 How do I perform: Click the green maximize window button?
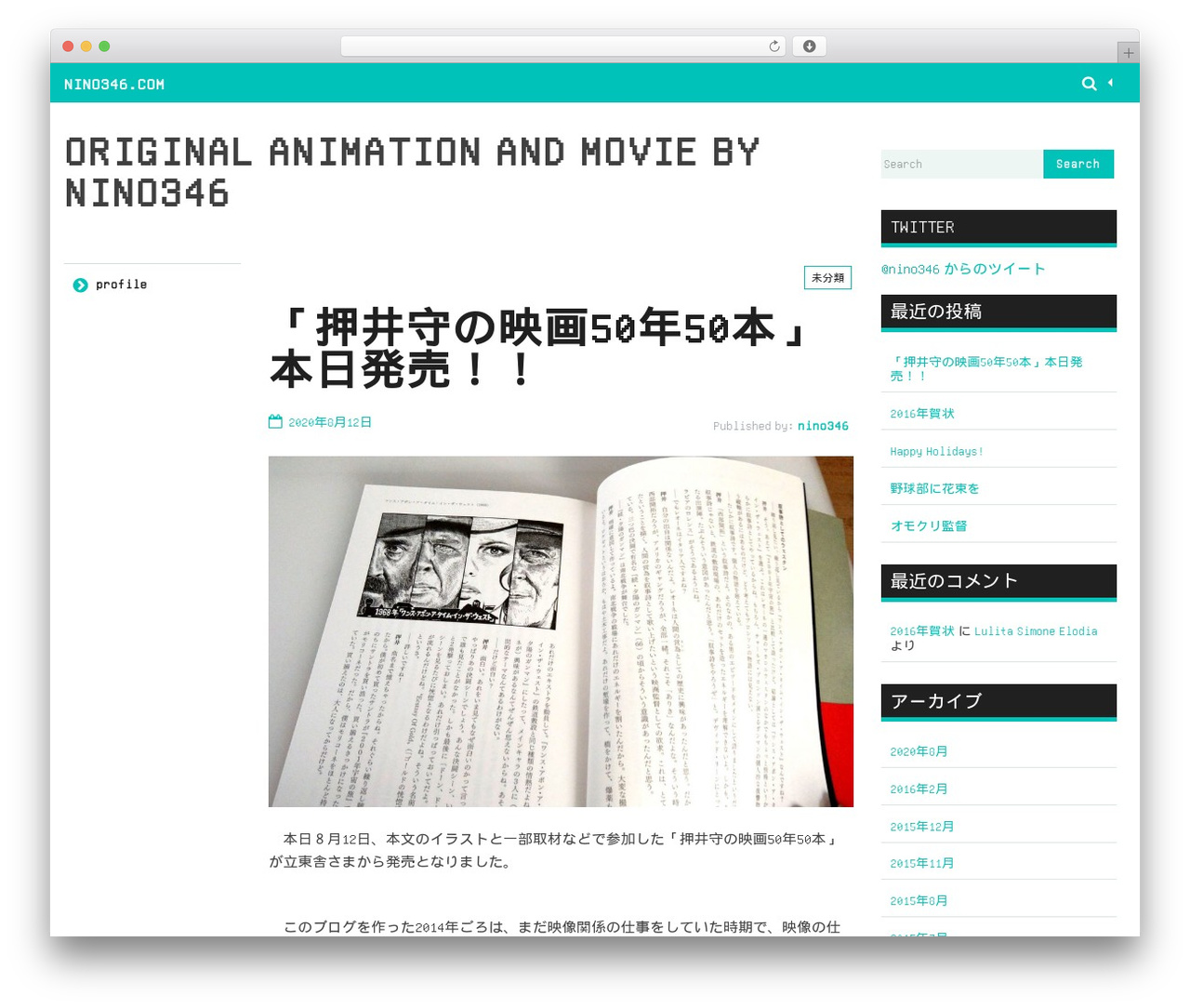104,46
